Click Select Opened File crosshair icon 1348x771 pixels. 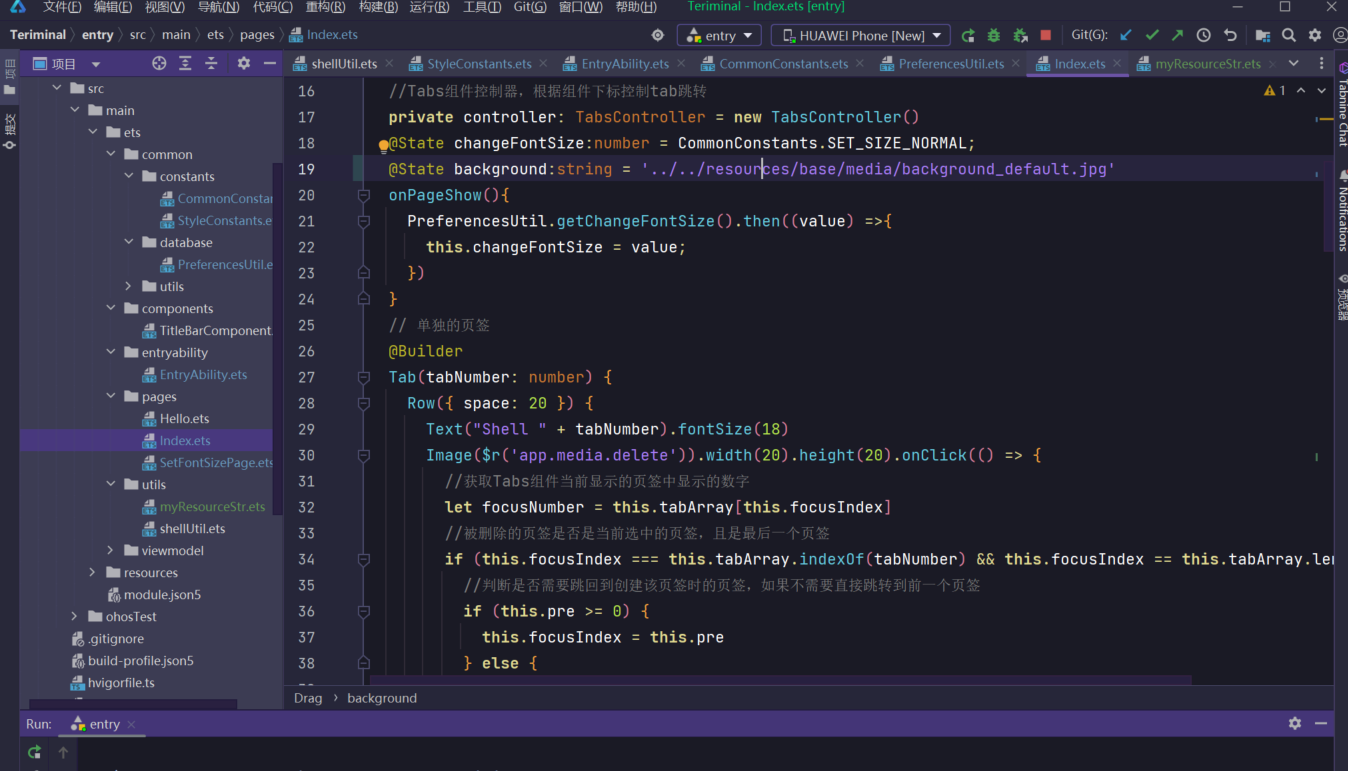pyautogui.click(x=159, y=63)
